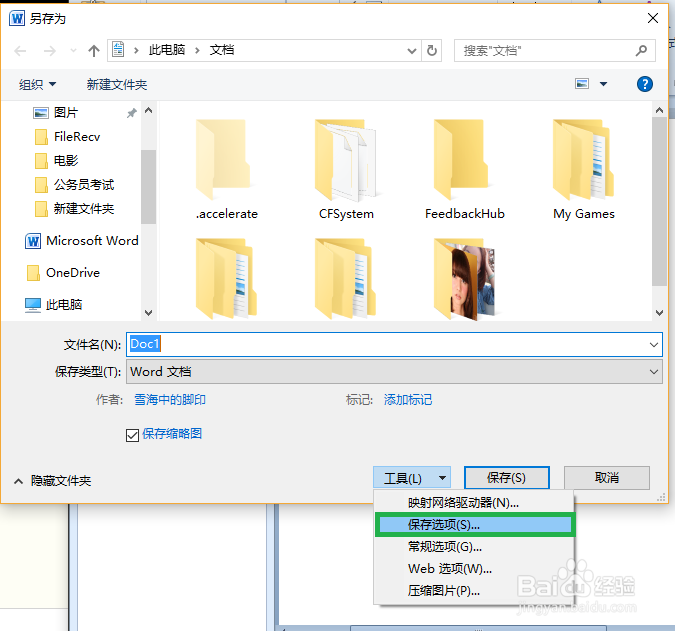The image size is (675, 631).
Task: Toggle the 保存缩略图 checkbox
Action: coord(133,435)
